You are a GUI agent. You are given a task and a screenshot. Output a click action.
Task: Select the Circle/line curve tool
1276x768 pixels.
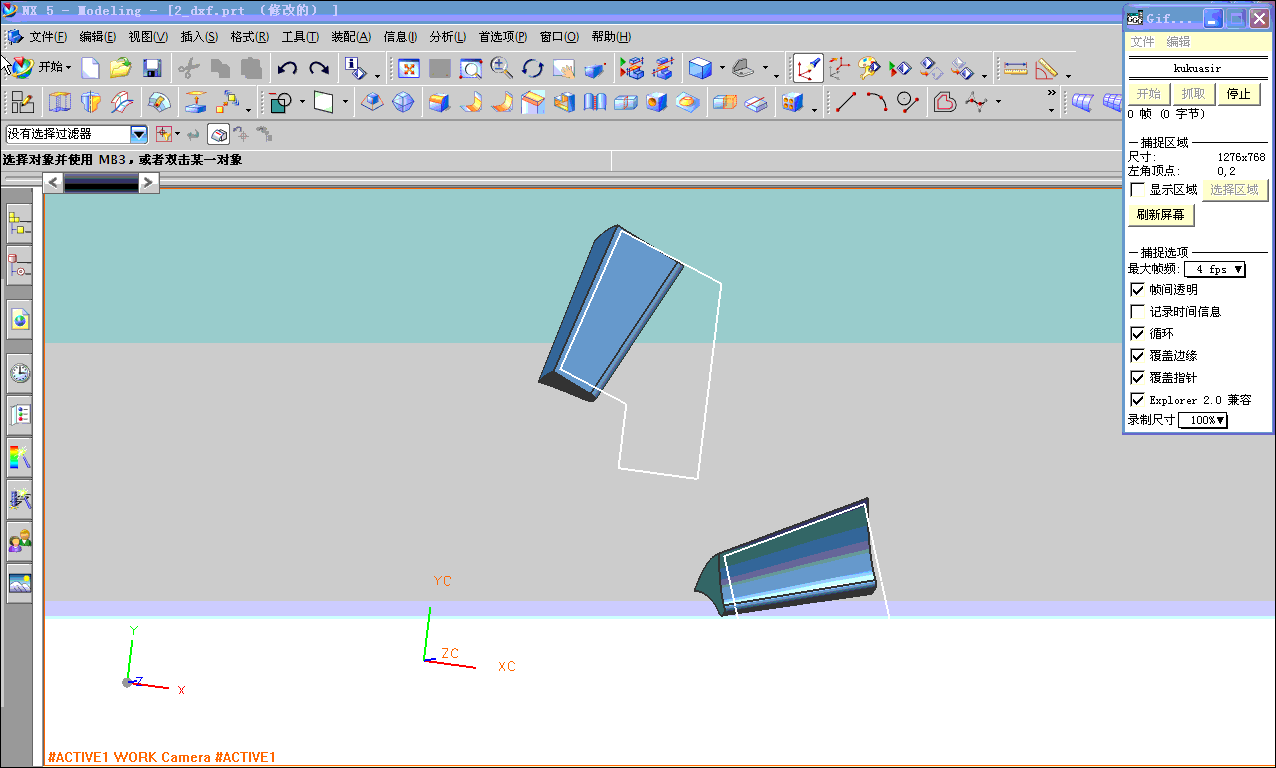click(x=908, y=102)
